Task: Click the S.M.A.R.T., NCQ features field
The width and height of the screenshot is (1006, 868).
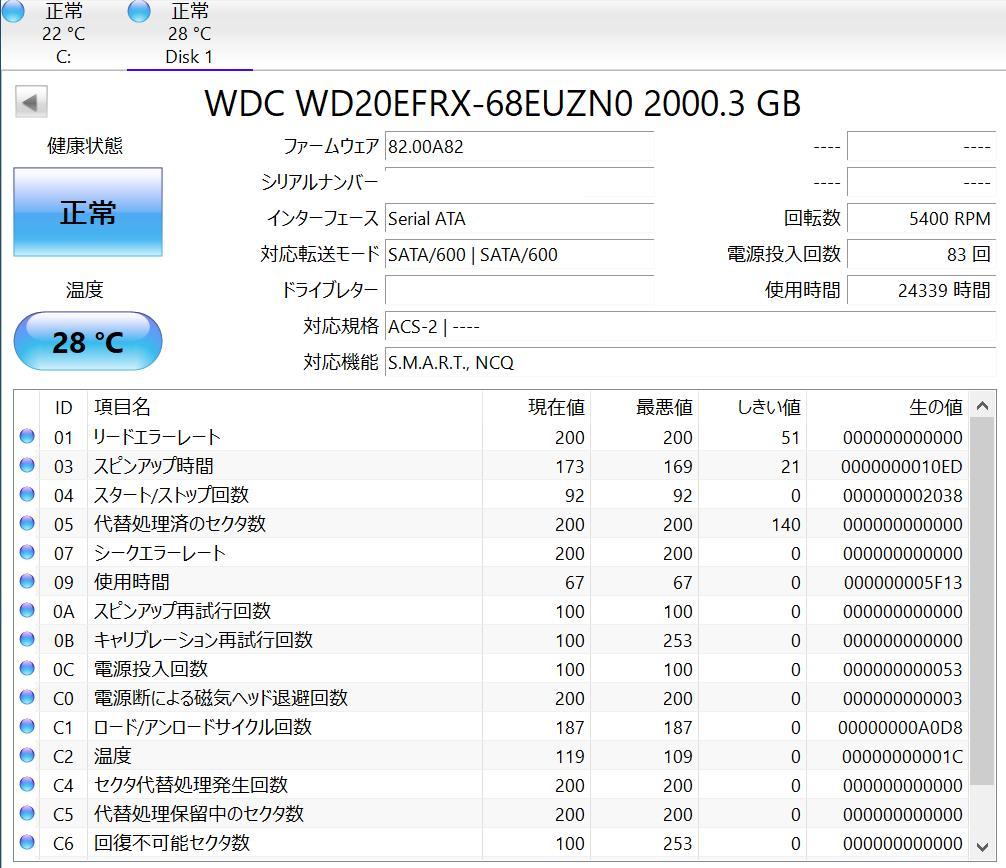Action: [690, 362]
